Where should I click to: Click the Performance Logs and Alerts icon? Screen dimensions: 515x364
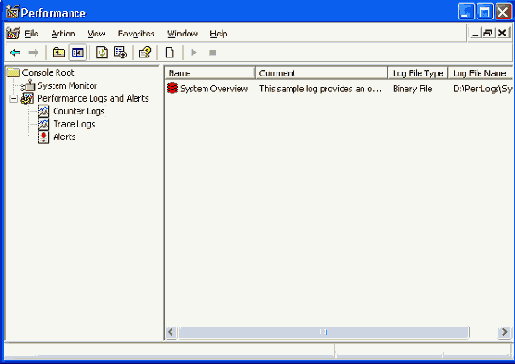tap(27, 98)
